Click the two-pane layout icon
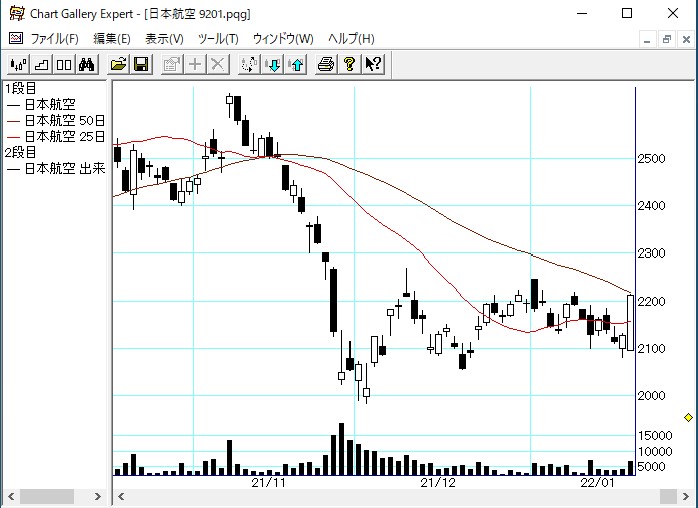This screenshot has height=508, width=698. tap(64, 65)
